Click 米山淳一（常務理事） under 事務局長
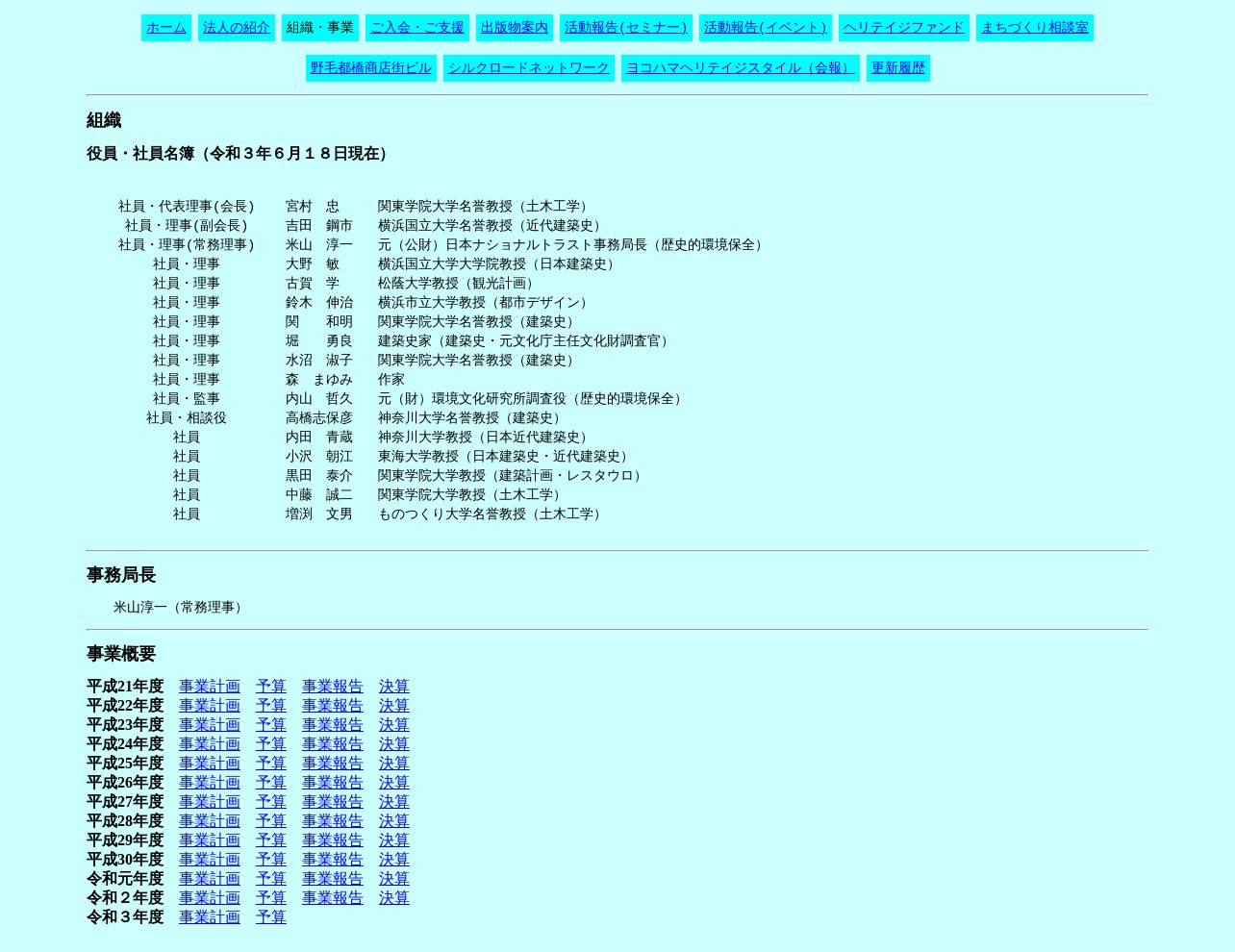 (x=181, y=608)
